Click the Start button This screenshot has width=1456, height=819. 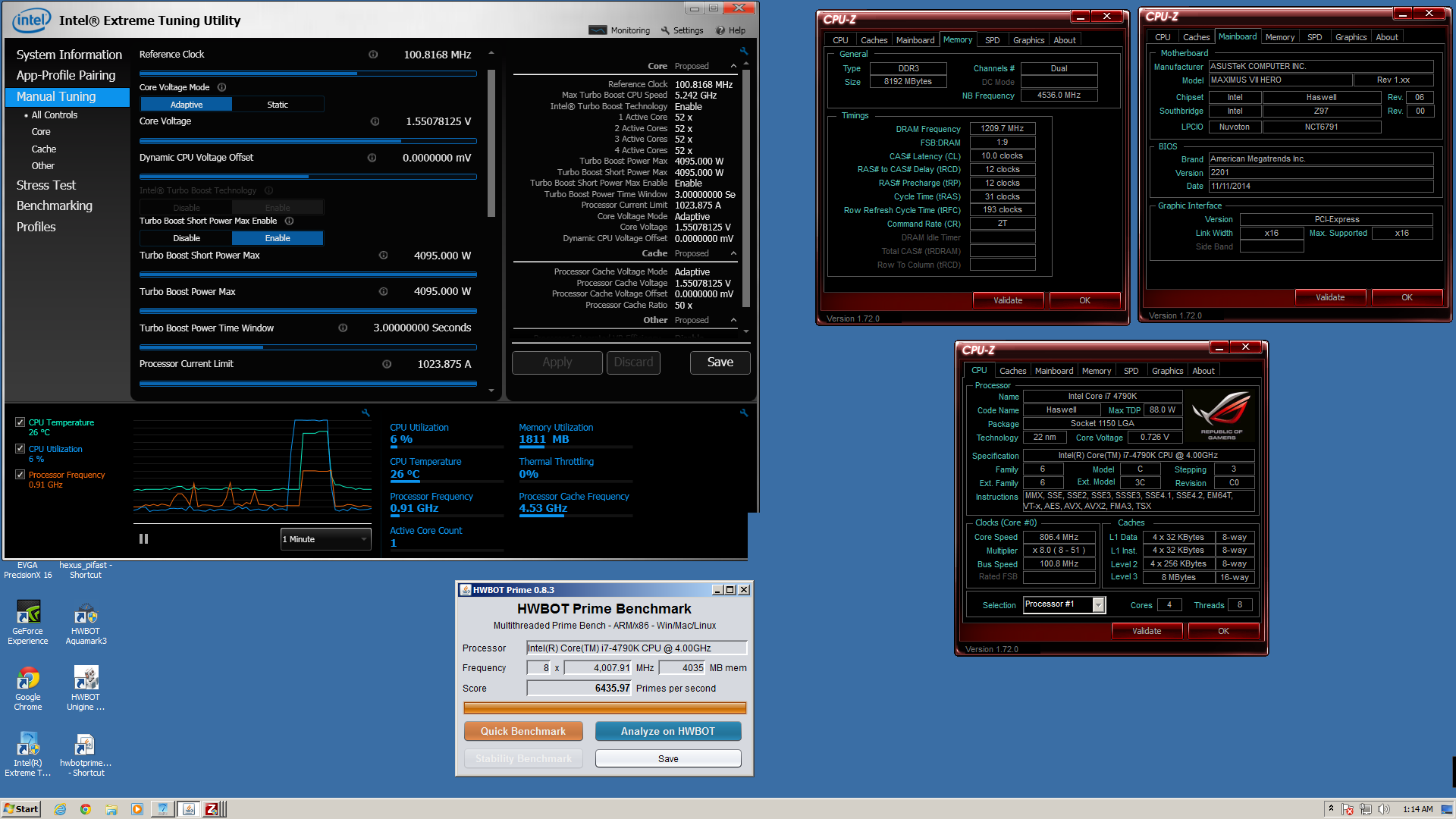coord(21,809)
